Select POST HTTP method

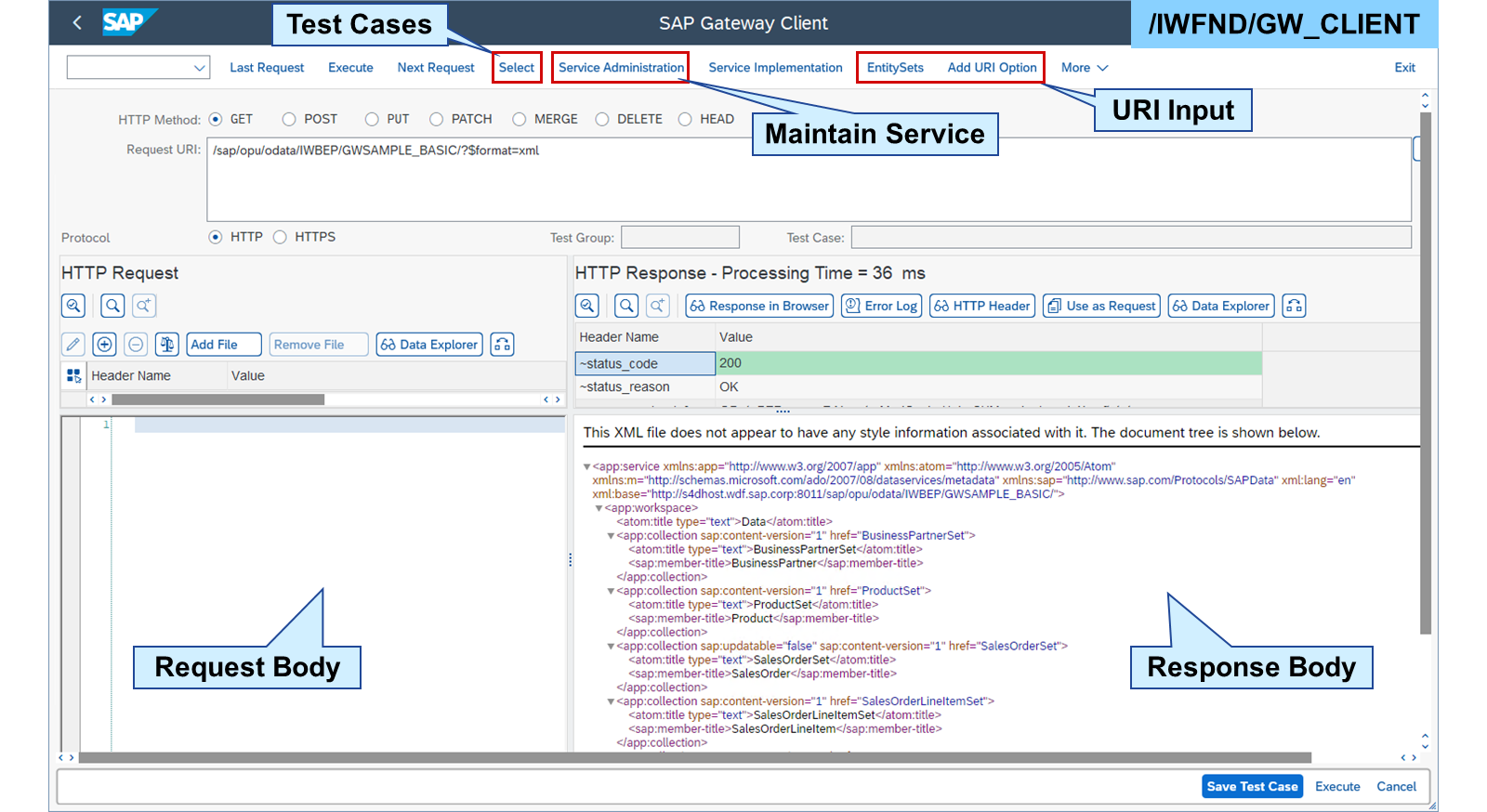[289, 119]
